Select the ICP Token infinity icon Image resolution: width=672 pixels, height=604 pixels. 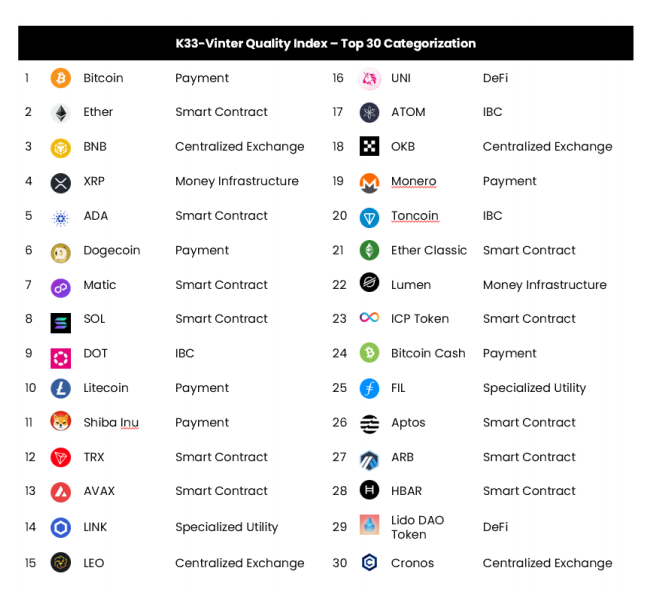[x=369, y=317]
